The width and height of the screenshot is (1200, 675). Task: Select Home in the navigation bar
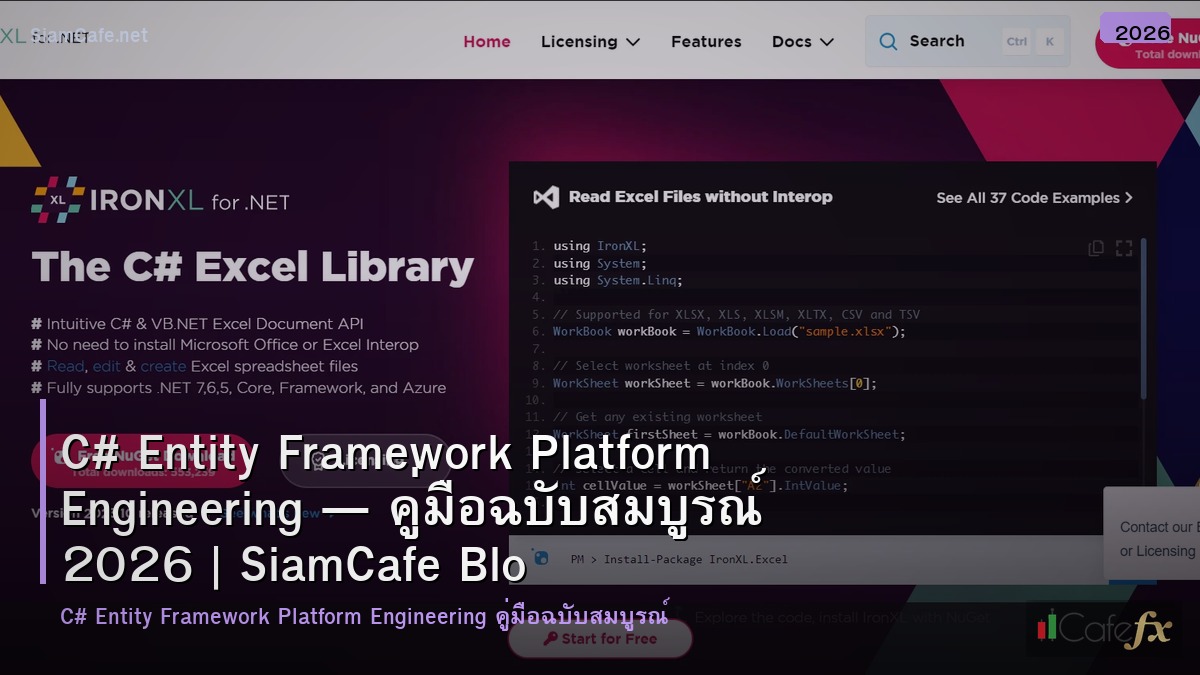[487, 41]
